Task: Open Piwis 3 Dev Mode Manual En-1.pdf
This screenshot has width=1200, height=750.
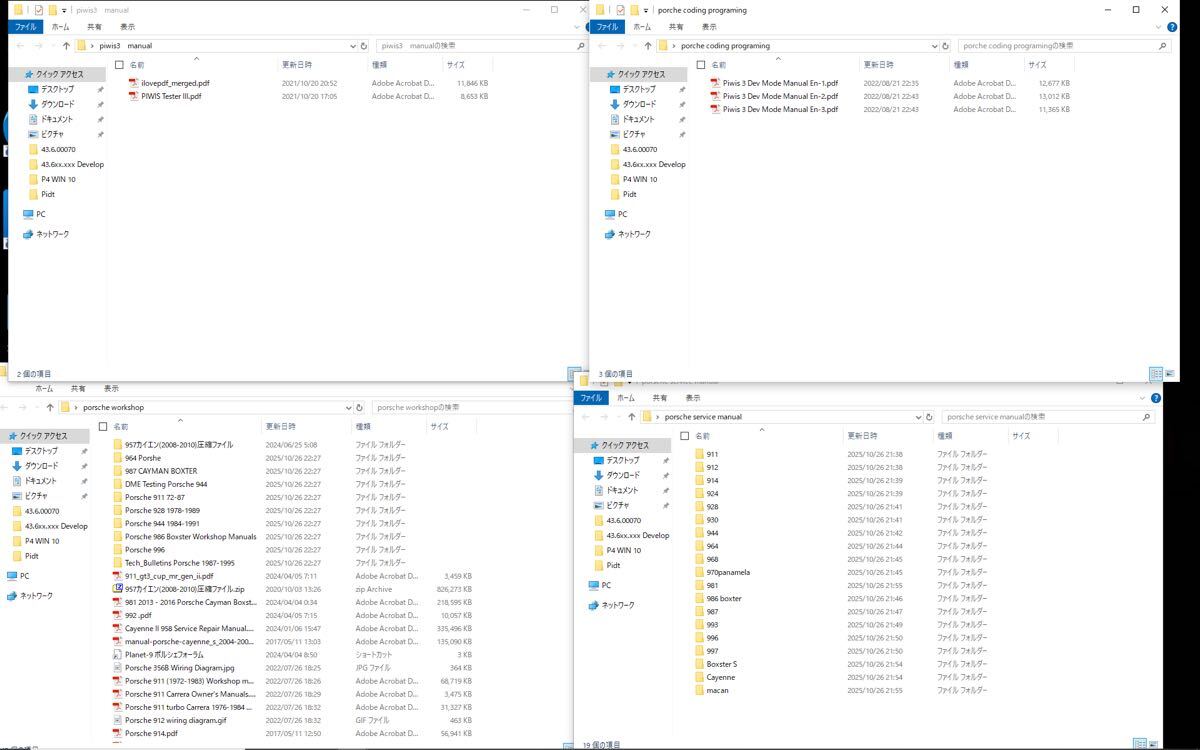Action: coord(780,83)
